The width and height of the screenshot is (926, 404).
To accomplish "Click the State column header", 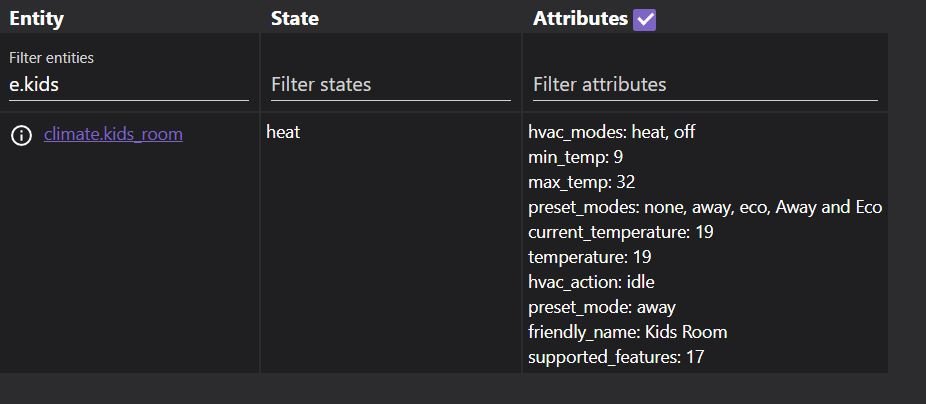I will click(x=295, y=18).
